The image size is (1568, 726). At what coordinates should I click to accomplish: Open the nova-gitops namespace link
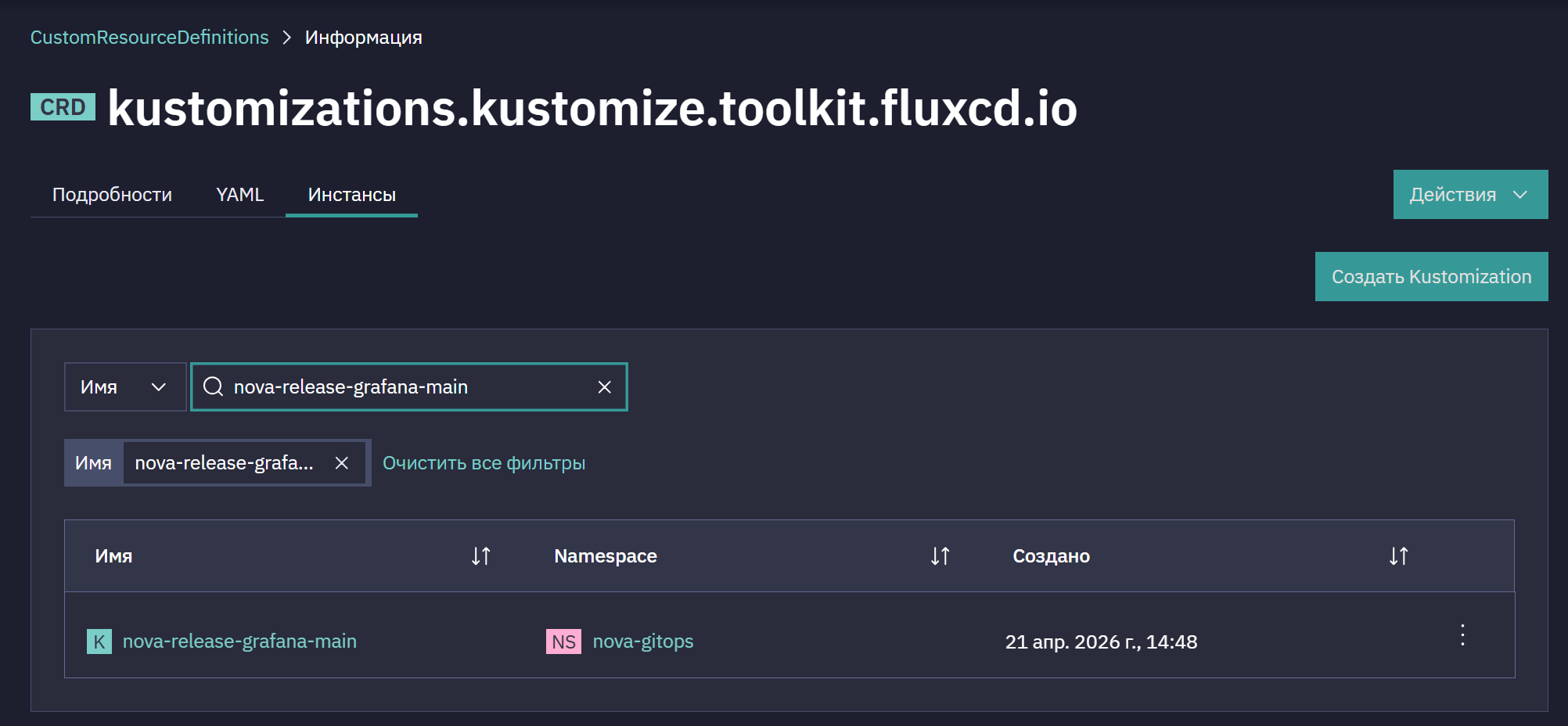[643, 642]
